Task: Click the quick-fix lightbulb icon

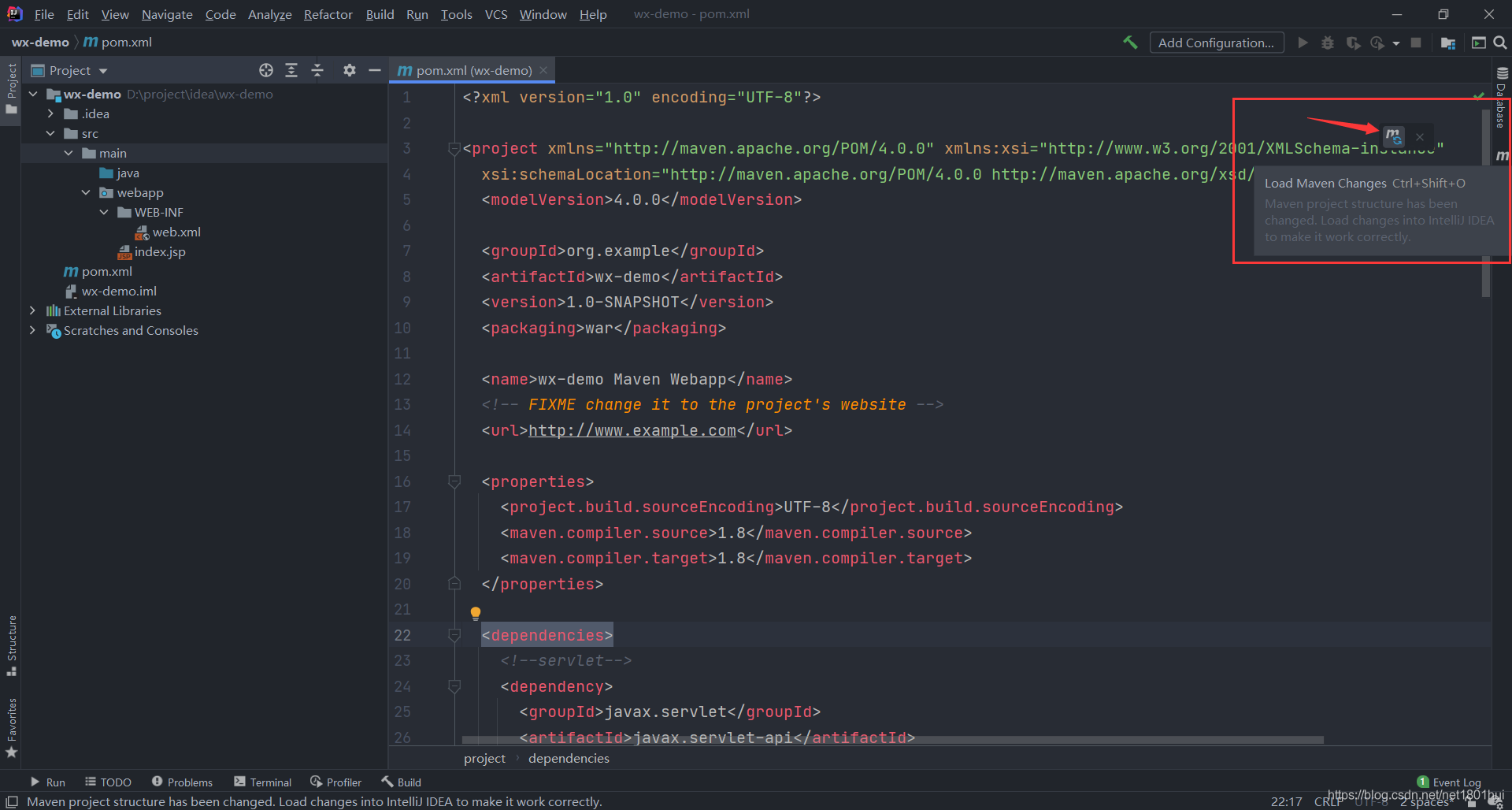Action: pyautogui.click(x=475, y=613)
